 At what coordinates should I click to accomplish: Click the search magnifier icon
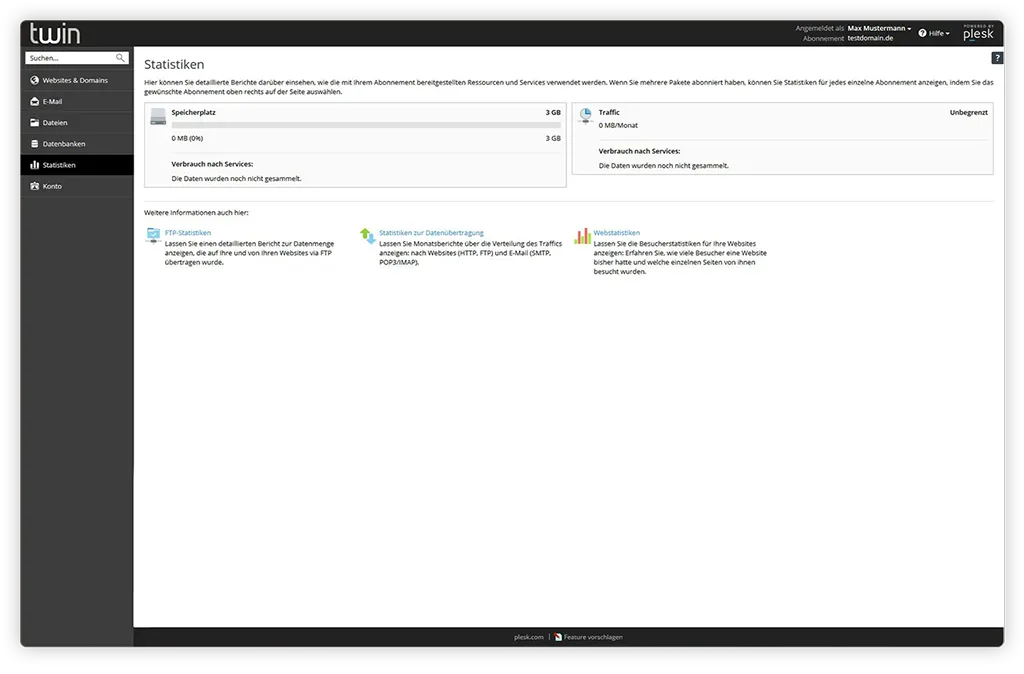120,59
